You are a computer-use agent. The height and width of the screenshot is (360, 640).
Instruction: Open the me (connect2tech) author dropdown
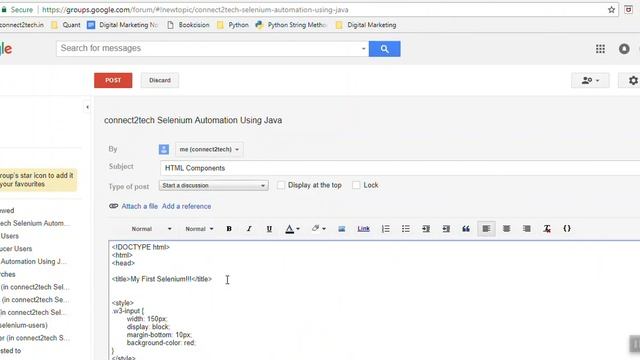tap(209, 149)
